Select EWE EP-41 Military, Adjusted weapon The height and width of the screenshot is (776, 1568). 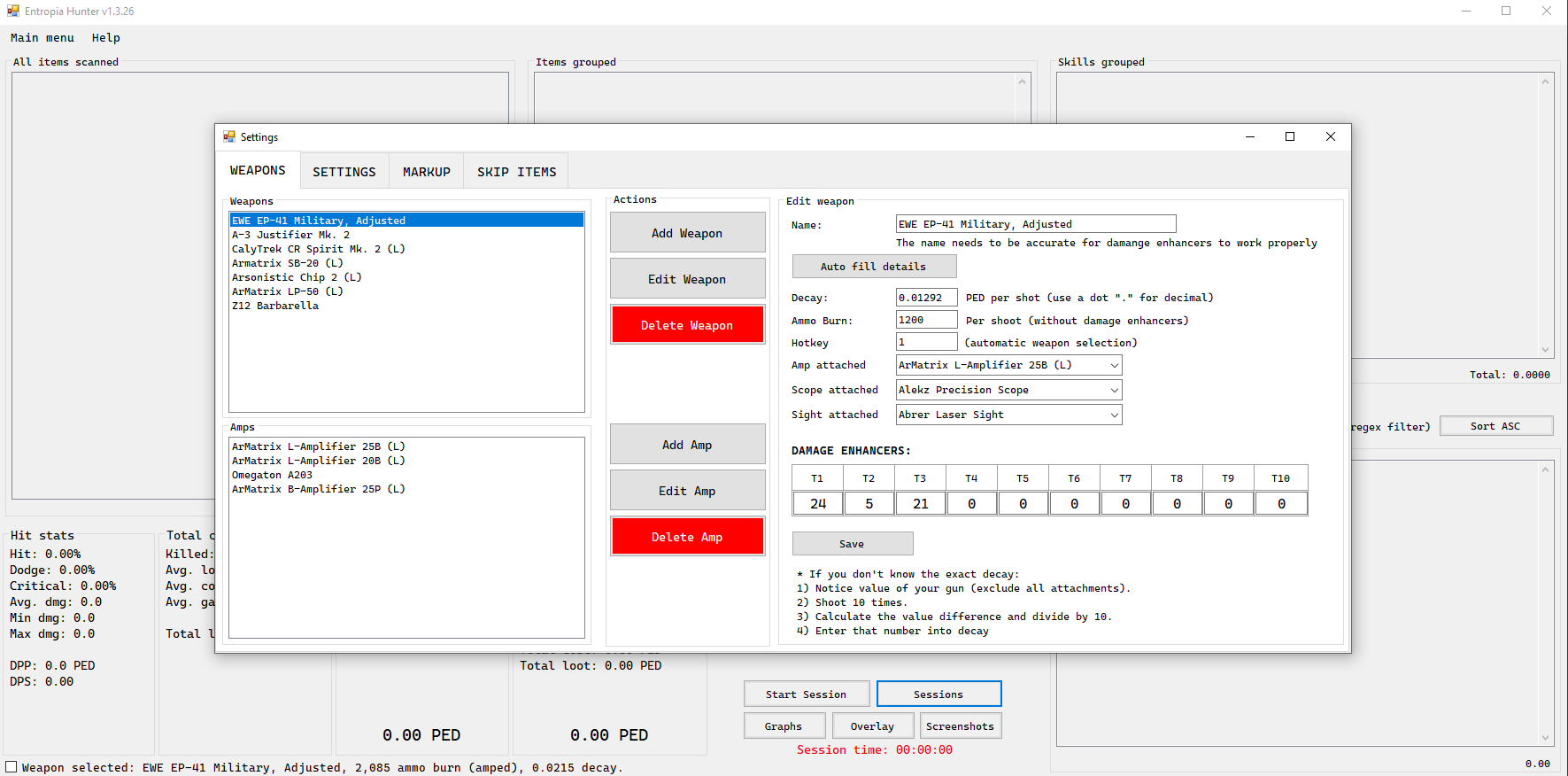click(406, 221)
